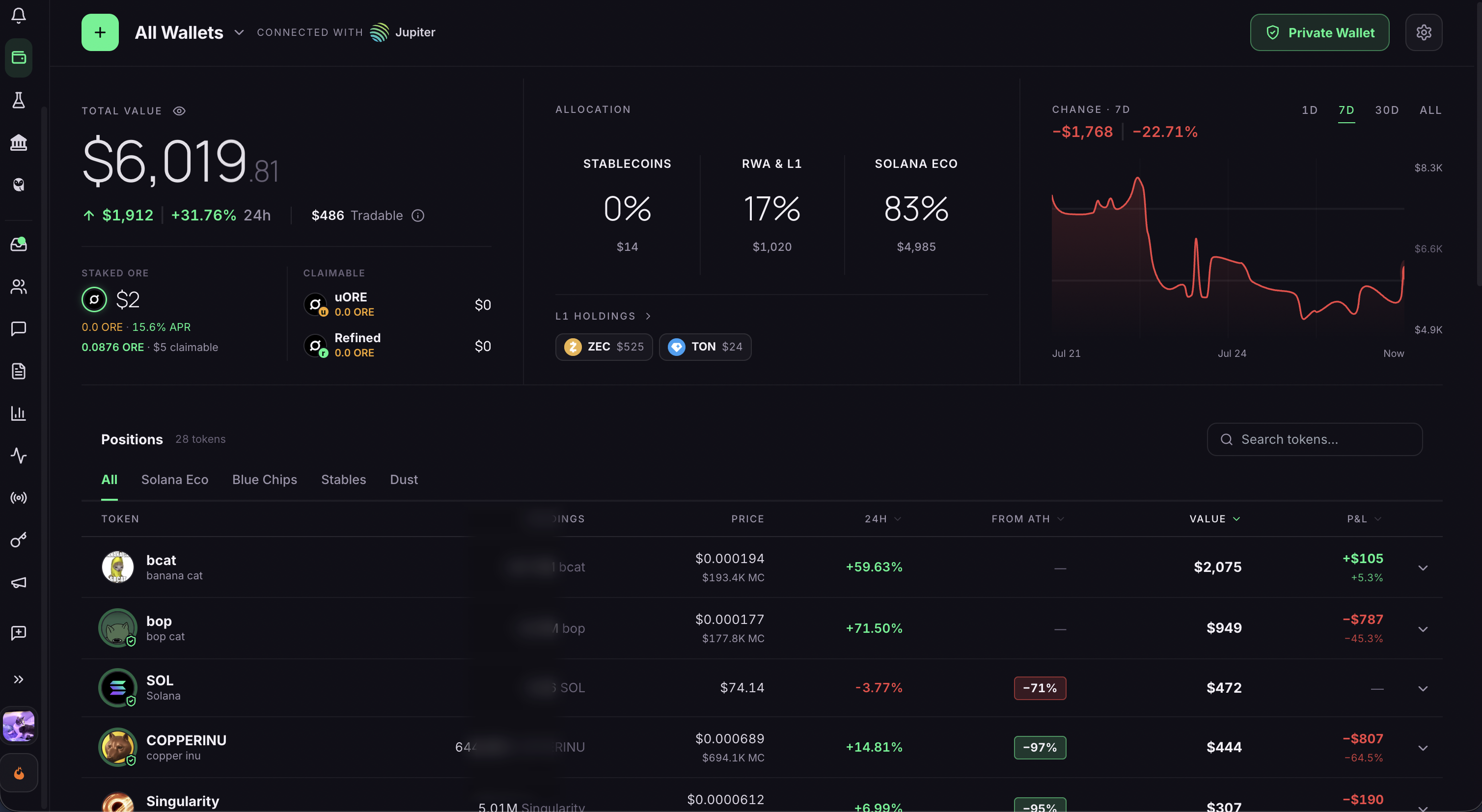
Task: Open the inbox icon with green dot
Action: point(18,244)
